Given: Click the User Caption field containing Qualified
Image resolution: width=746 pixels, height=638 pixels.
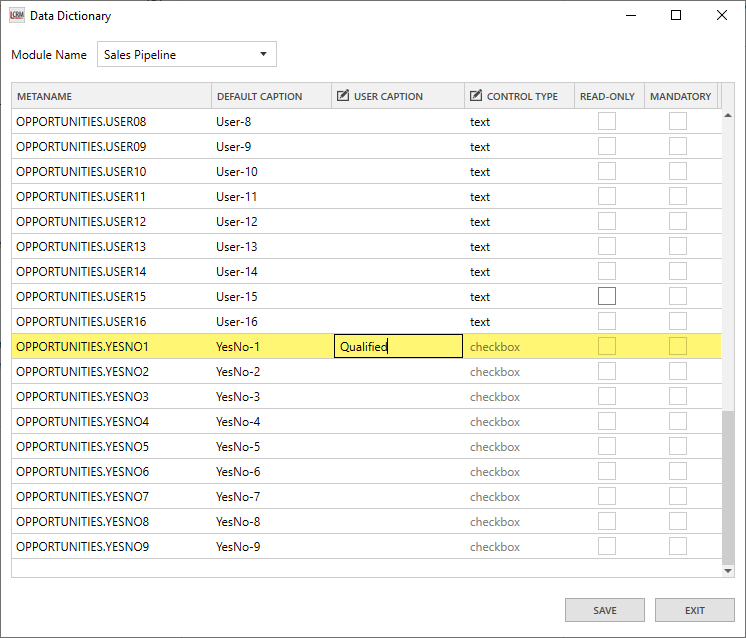Looking at the screenshot, I should [x=398, y=347].
